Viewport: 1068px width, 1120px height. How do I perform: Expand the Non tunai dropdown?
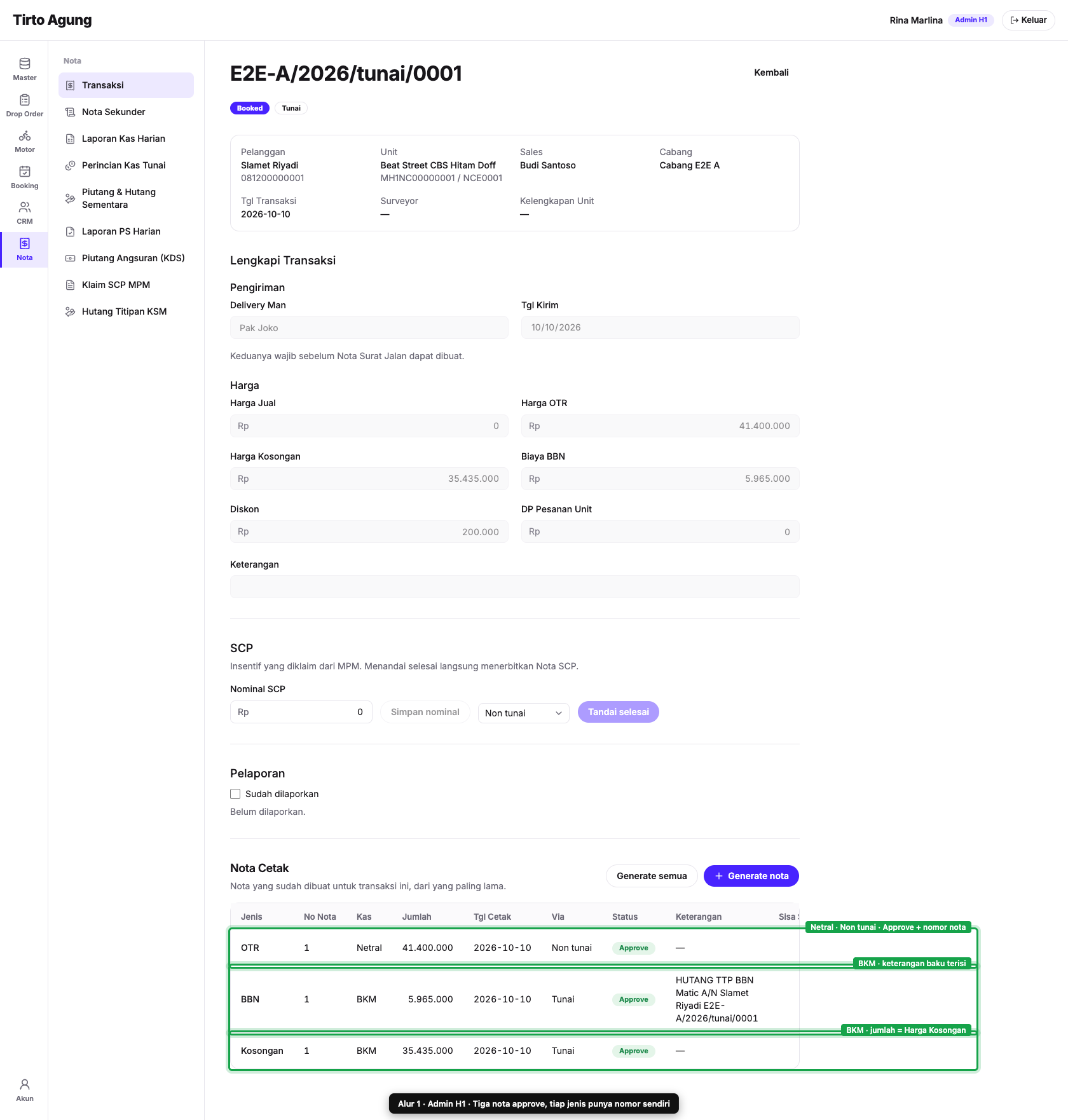tap(523, 713)
